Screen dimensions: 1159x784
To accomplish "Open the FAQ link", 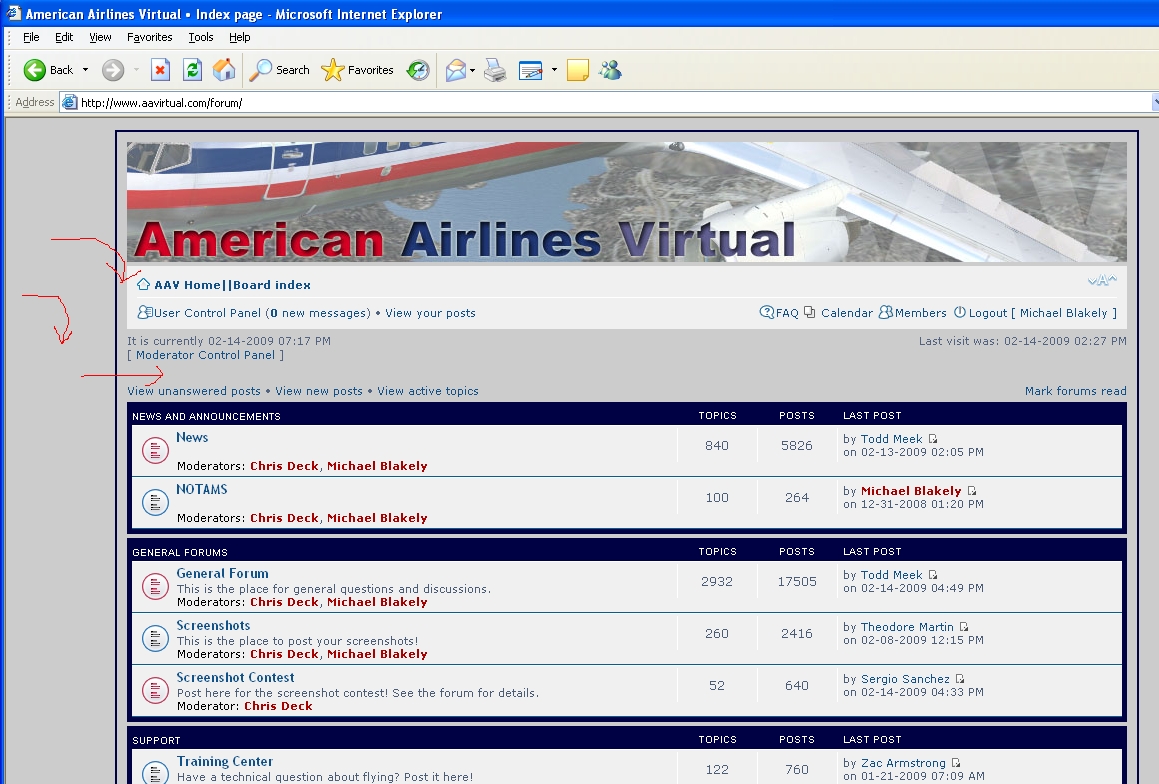I will (x=787, y=313).
